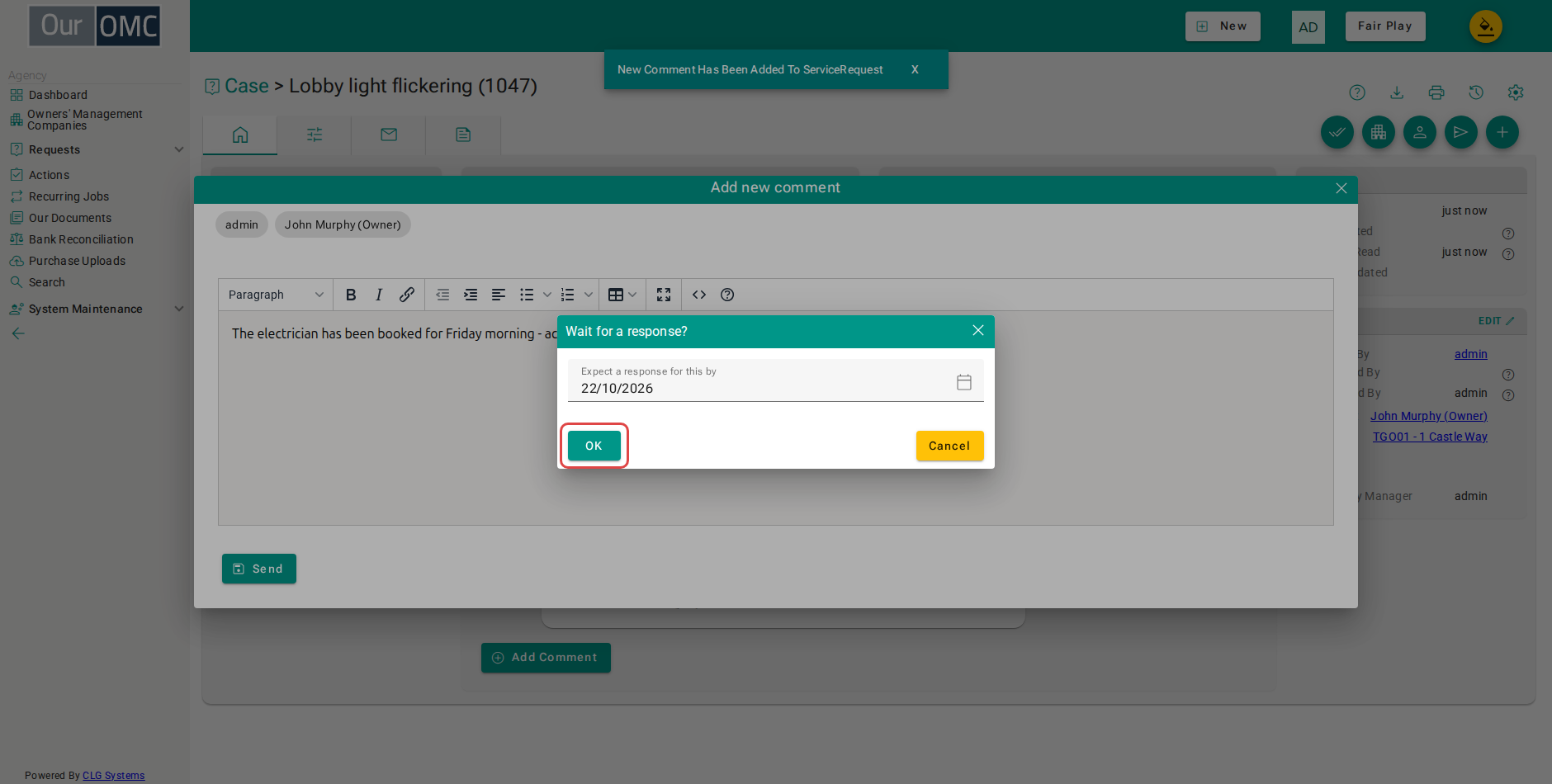Click the response date field showing 22/10/2026
This screenshot has width=1552, height=784.
point(776,380)
